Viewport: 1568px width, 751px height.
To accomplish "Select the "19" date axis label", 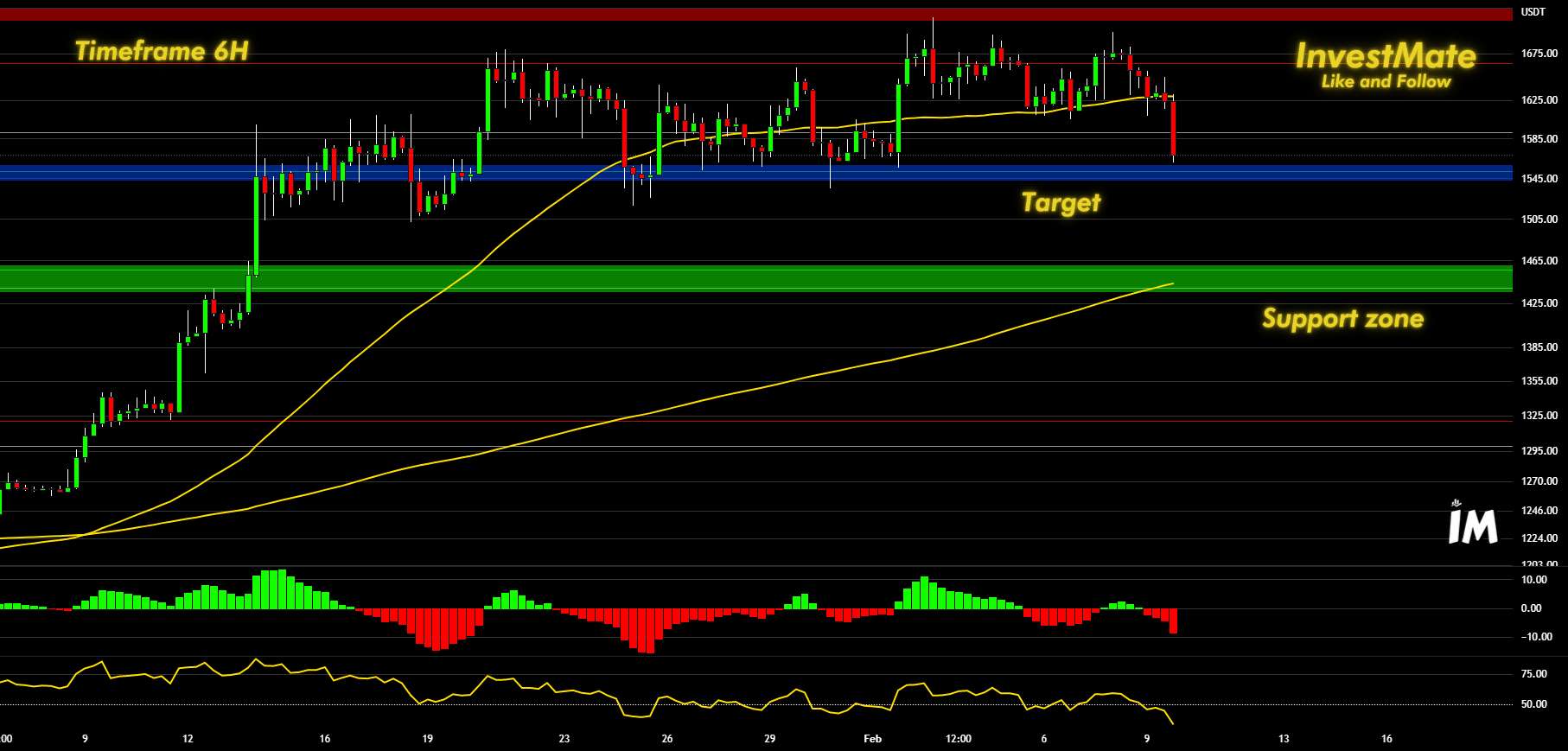I will pos(427,739).
